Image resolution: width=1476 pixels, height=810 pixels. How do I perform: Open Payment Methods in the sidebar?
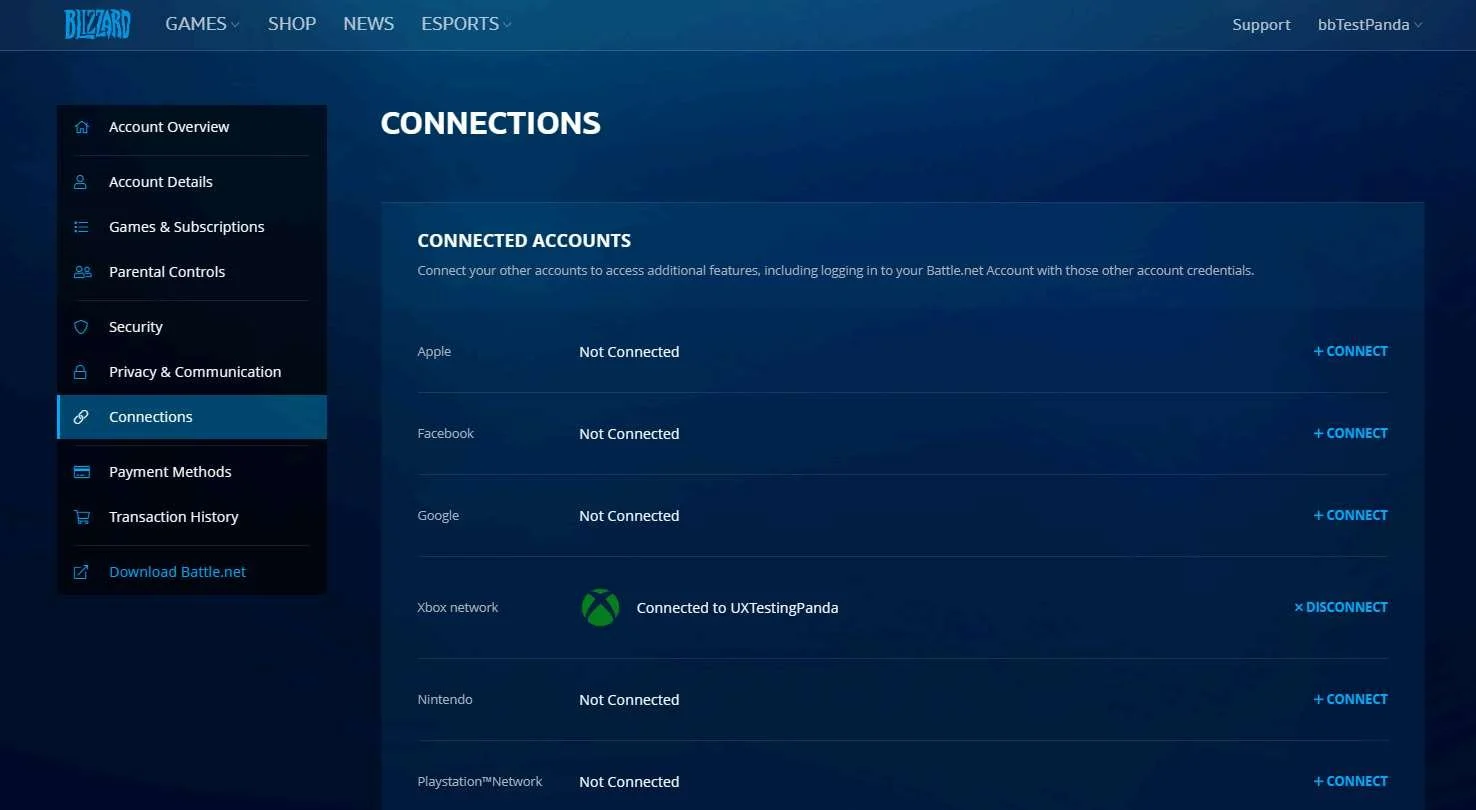coord(192,472)
